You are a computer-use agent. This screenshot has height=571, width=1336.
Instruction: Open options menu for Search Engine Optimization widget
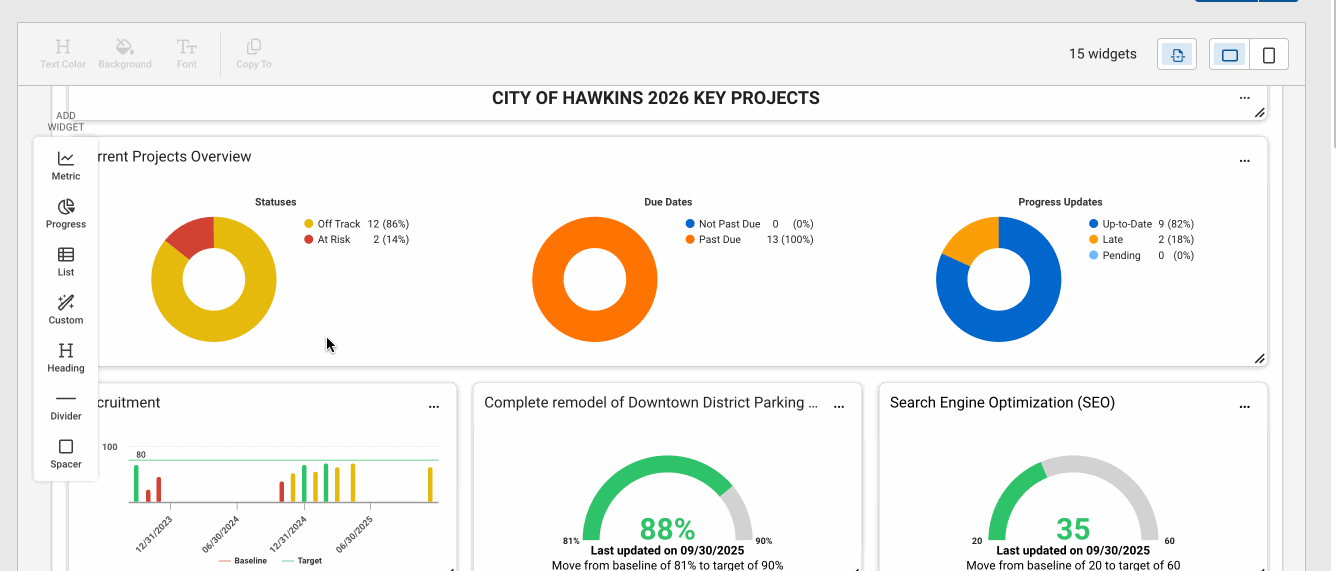[1245, 407]
